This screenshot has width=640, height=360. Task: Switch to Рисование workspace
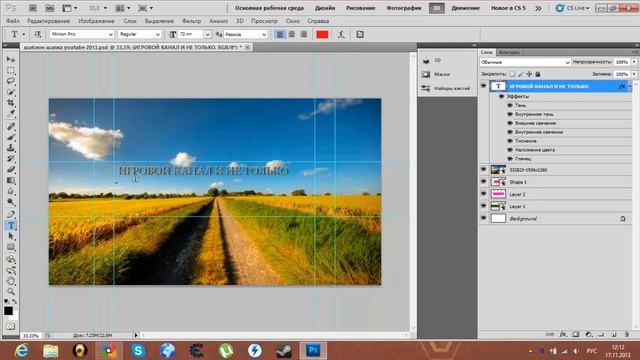[360, 8]
